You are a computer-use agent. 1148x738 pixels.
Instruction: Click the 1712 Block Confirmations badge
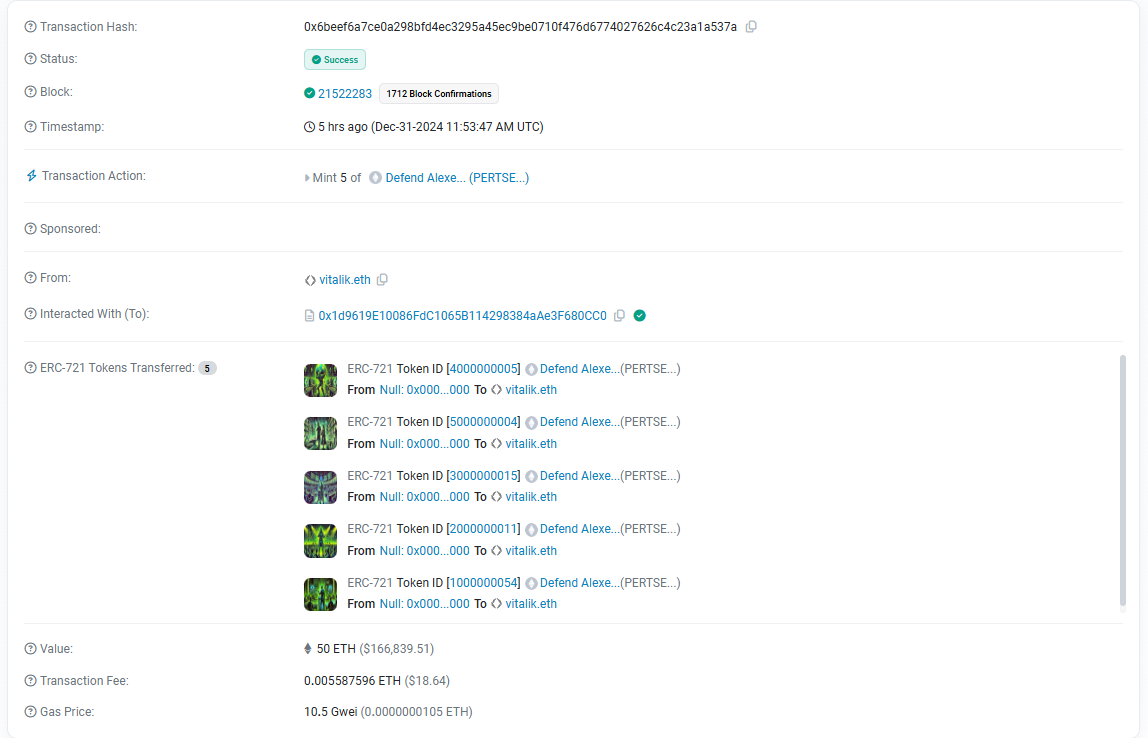[x=439, y=94]
